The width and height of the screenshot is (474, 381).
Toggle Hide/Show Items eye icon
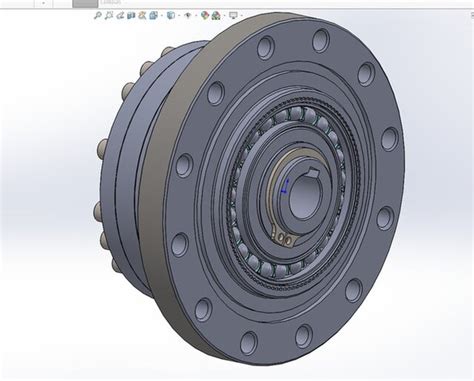pos(188,15)
